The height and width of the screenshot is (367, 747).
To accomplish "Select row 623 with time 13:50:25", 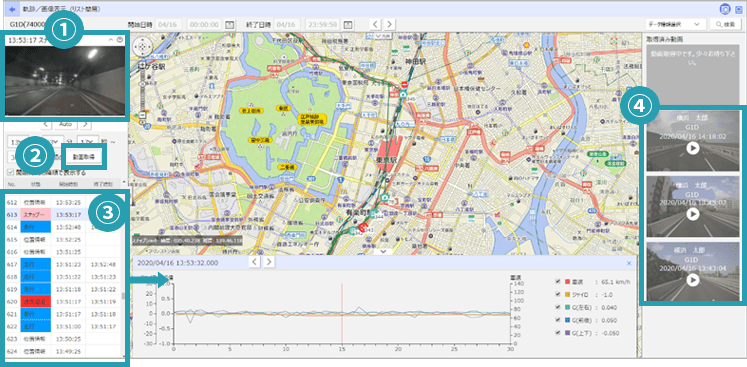I will 63,339.
